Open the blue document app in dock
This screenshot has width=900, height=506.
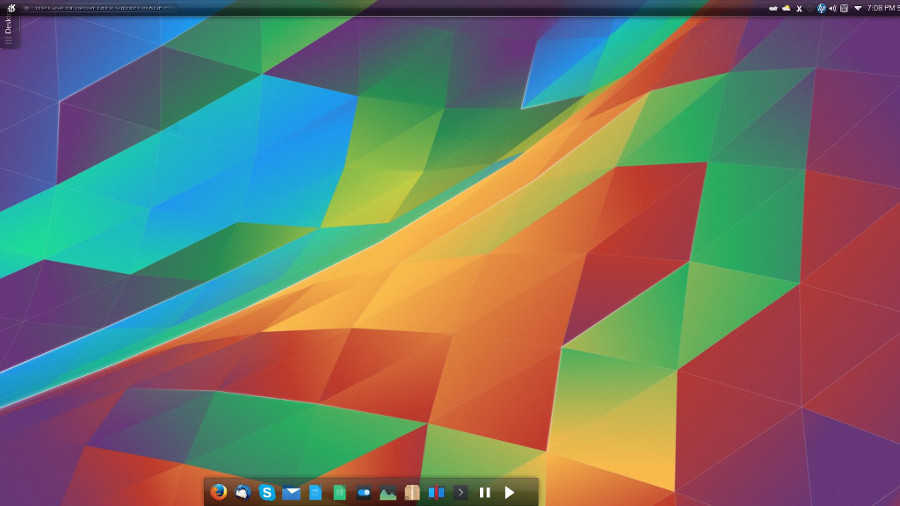tap(315, 492)
